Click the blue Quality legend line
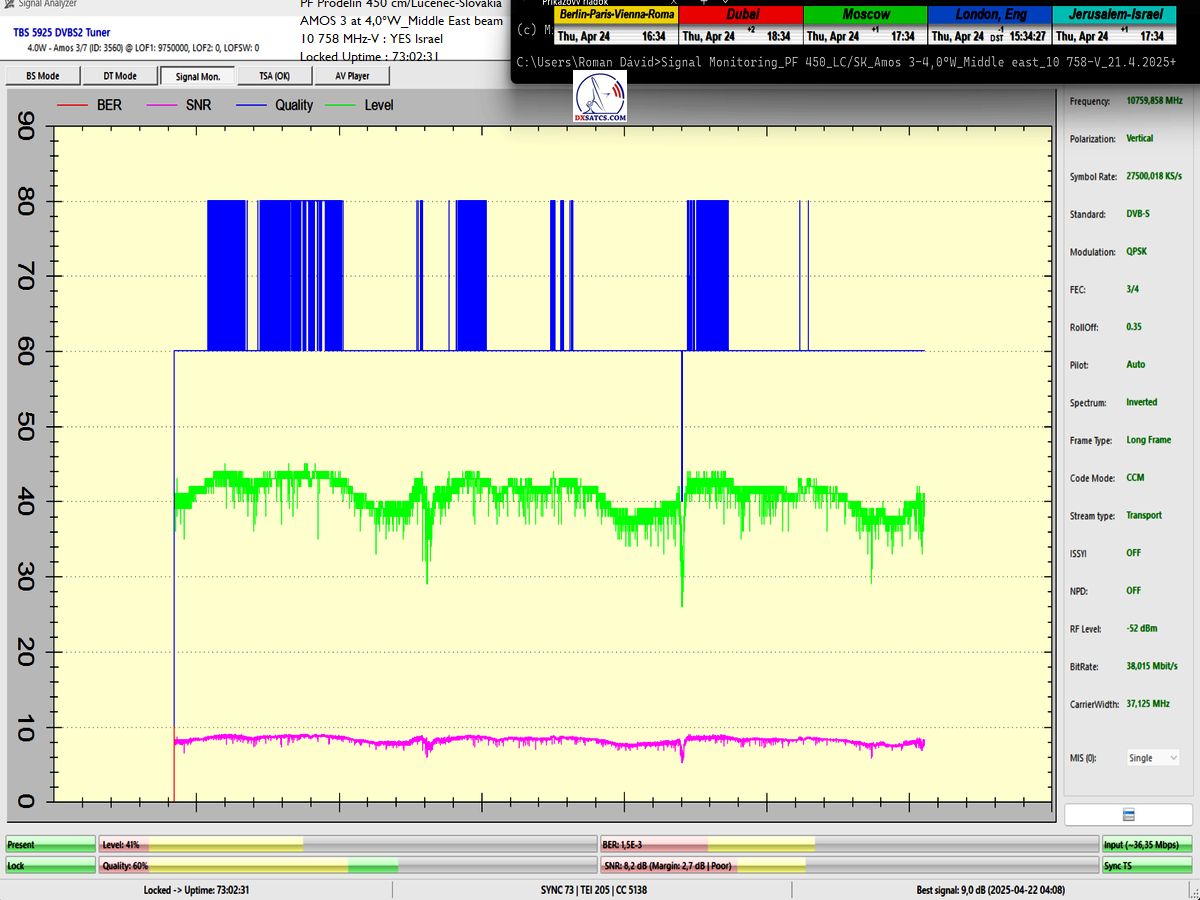Screen dimensions: 1200x900 coord(251,105)
